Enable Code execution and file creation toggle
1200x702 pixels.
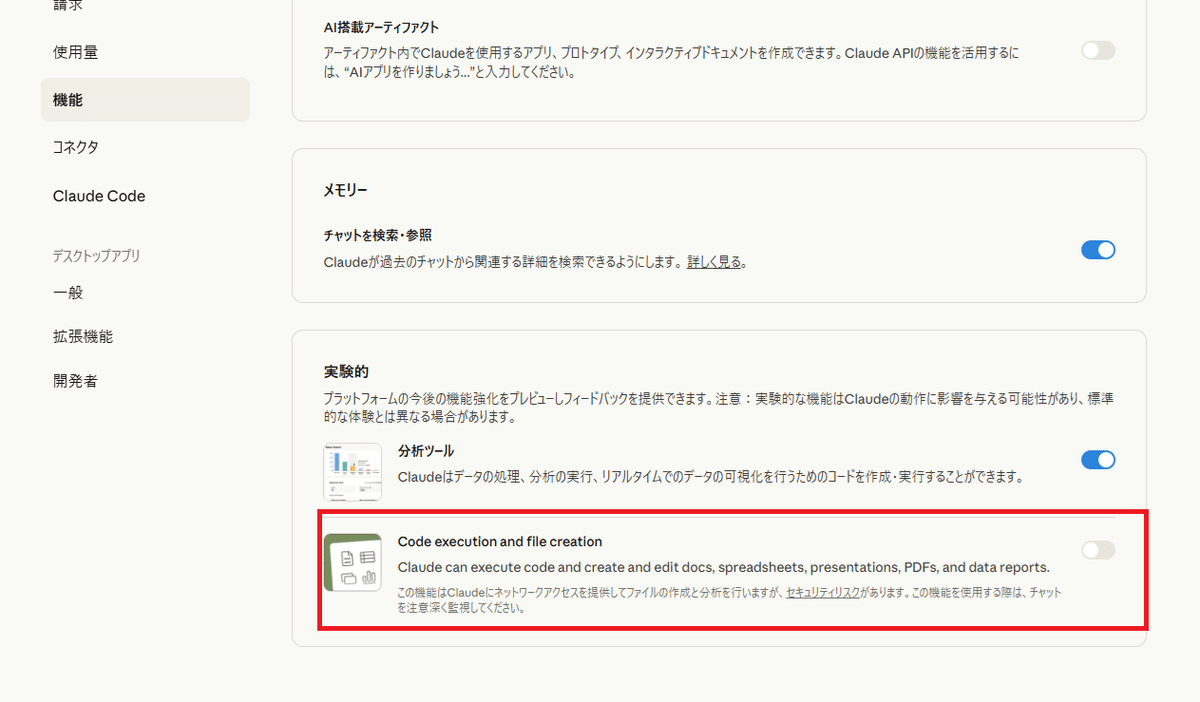[x=1098, y=550]
